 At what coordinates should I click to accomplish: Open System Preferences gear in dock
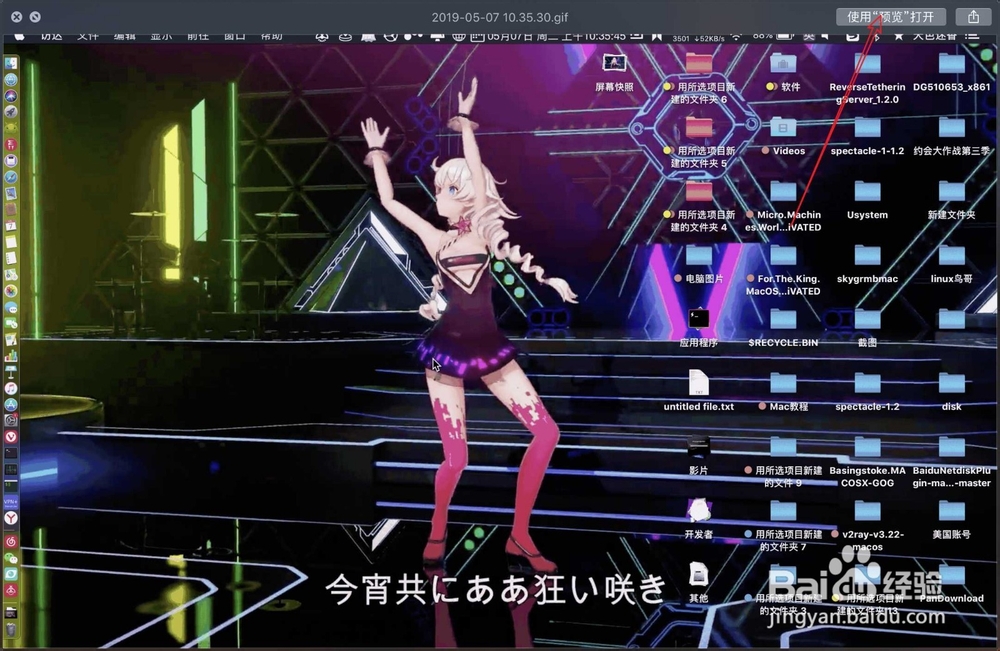click(11, 420)
